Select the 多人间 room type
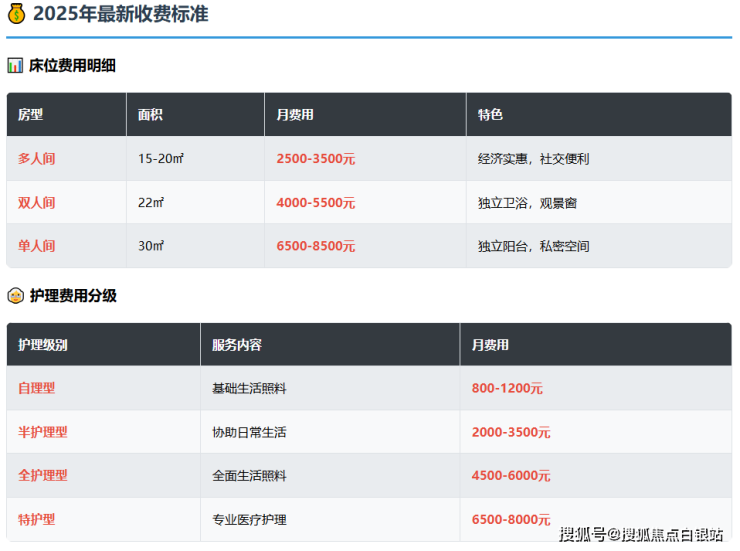Image resolution: width=740 pixels, height=551 pixels. coord(37,159)
